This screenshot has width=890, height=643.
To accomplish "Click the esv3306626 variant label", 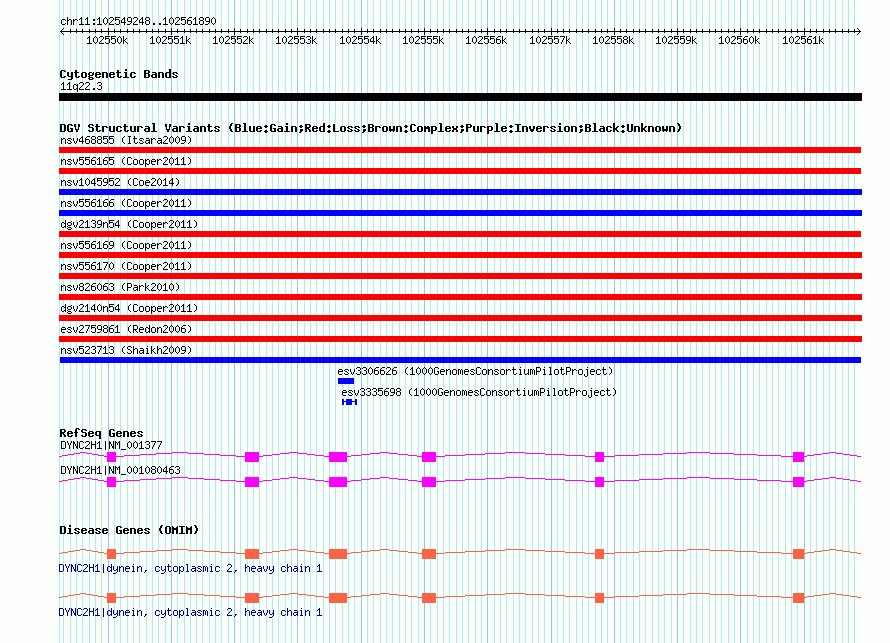I will click(475, 371).
